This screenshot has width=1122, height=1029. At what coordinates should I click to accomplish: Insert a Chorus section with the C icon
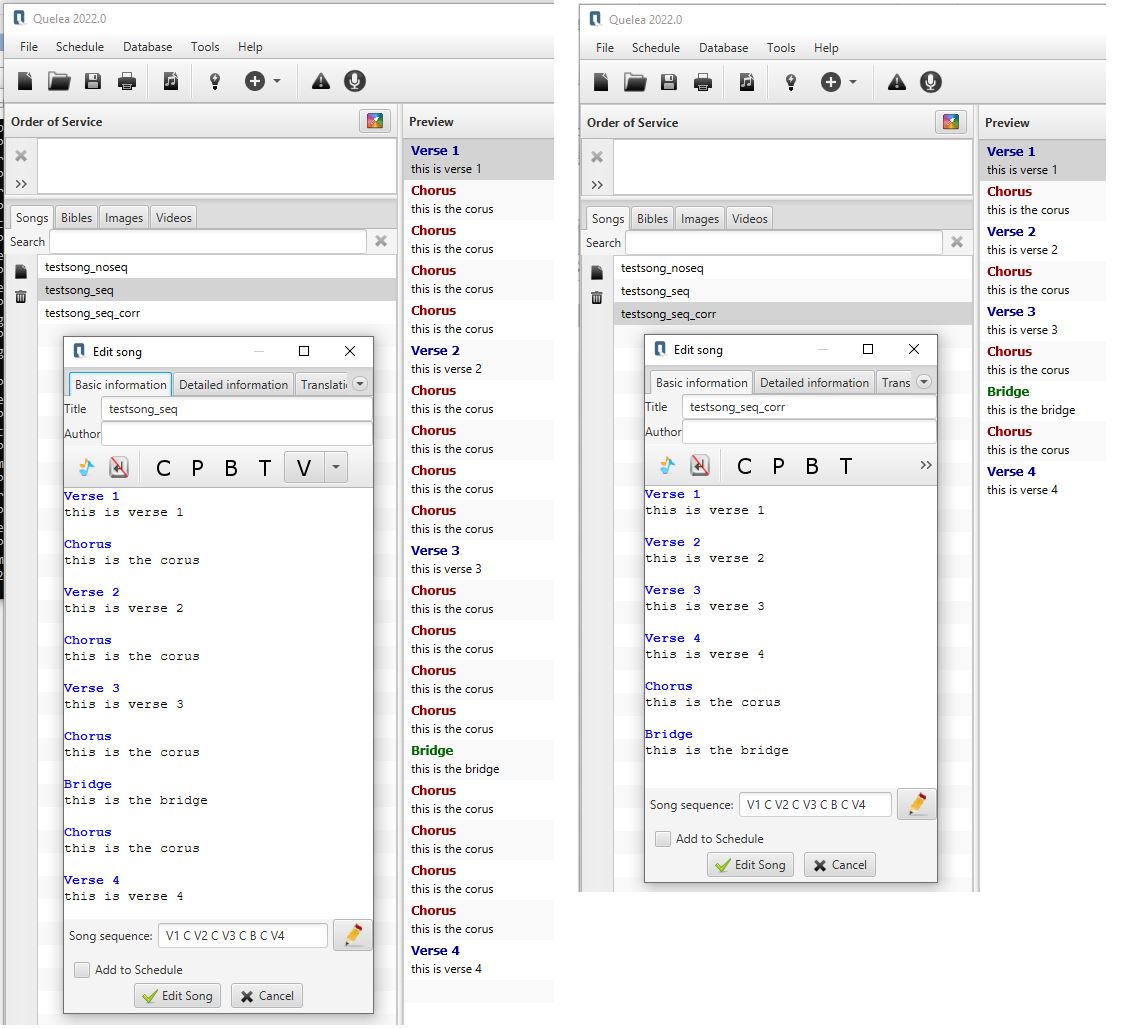163,467
